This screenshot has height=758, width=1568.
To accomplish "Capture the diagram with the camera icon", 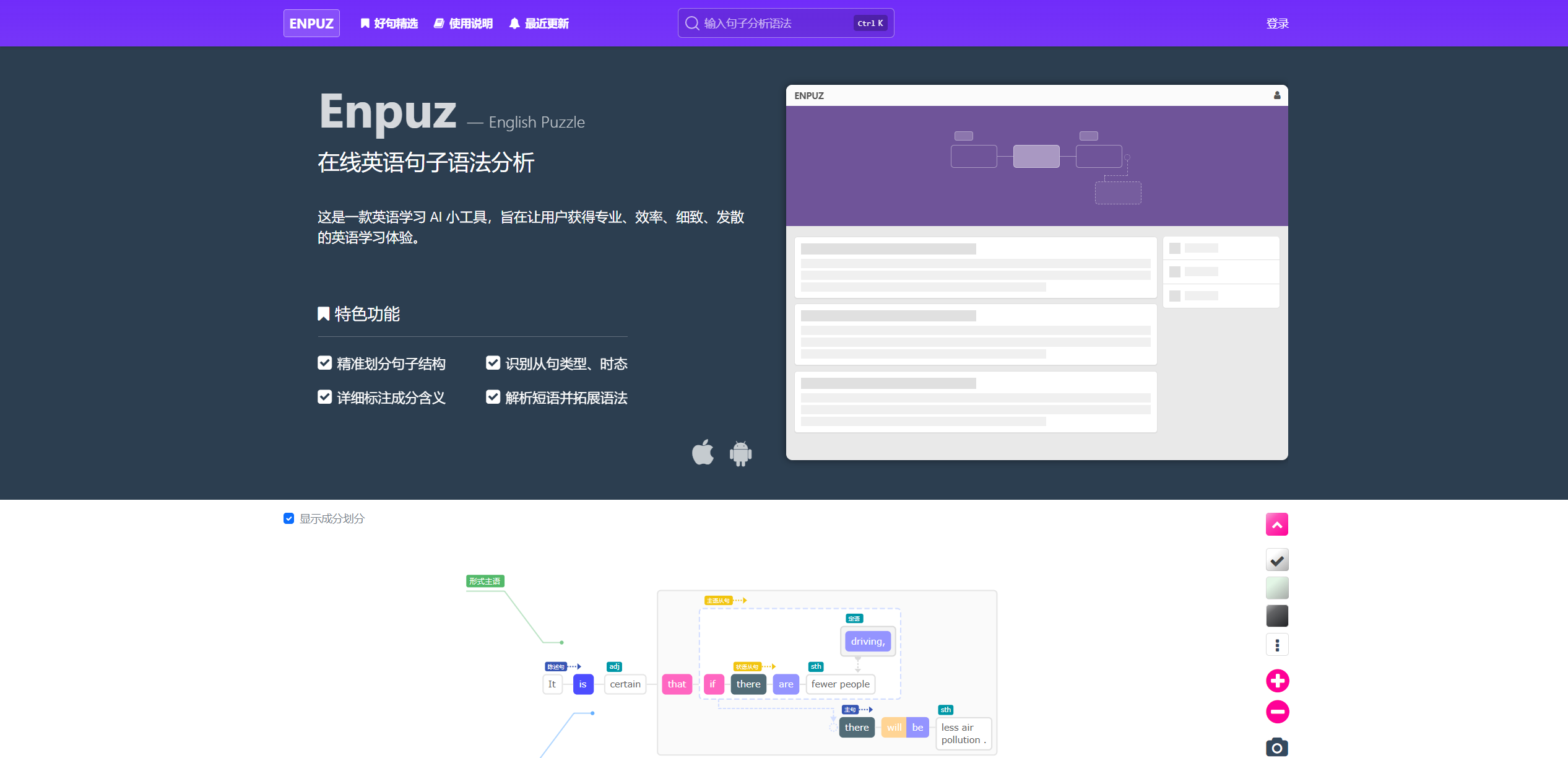I will pyautogui.click(x=1277, y=747).
